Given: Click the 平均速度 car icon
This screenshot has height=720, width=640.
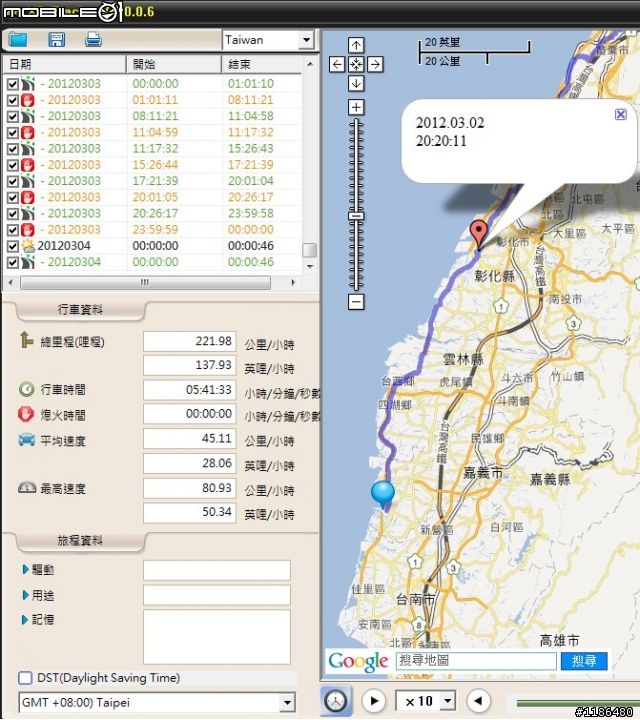Looking at the screenshot, I should click(x=27, y=440).
